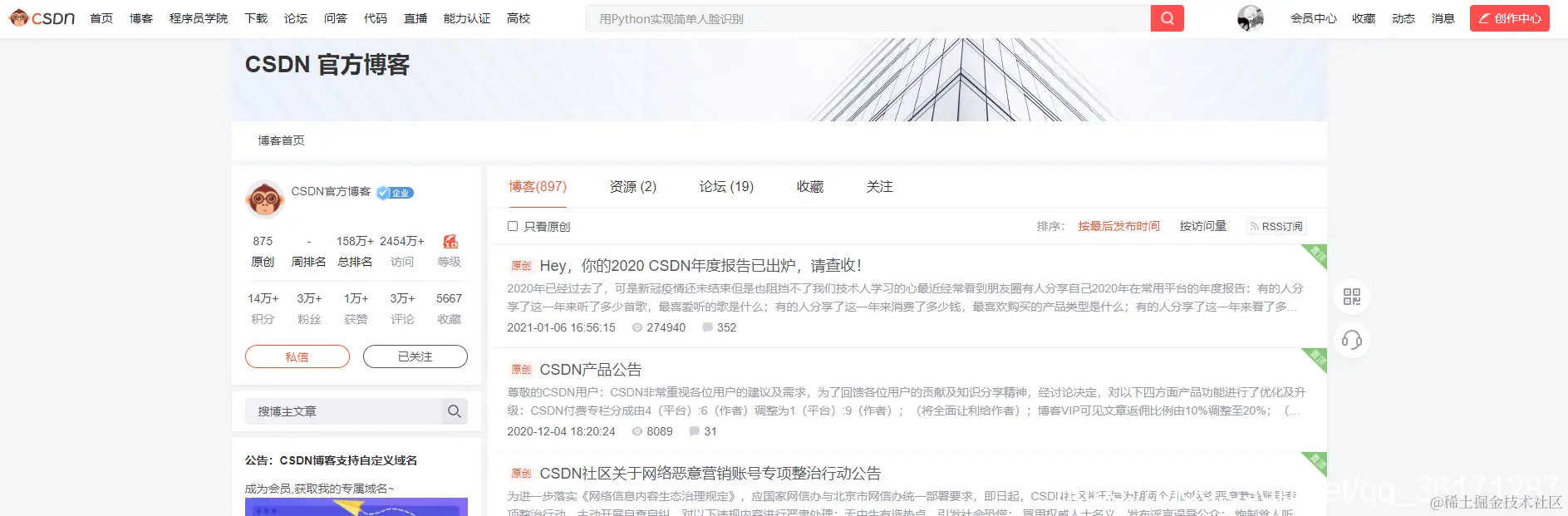This screenshot has height=516, width=1568.
Task: Click the 私信 button
Action: click(297, 356)
